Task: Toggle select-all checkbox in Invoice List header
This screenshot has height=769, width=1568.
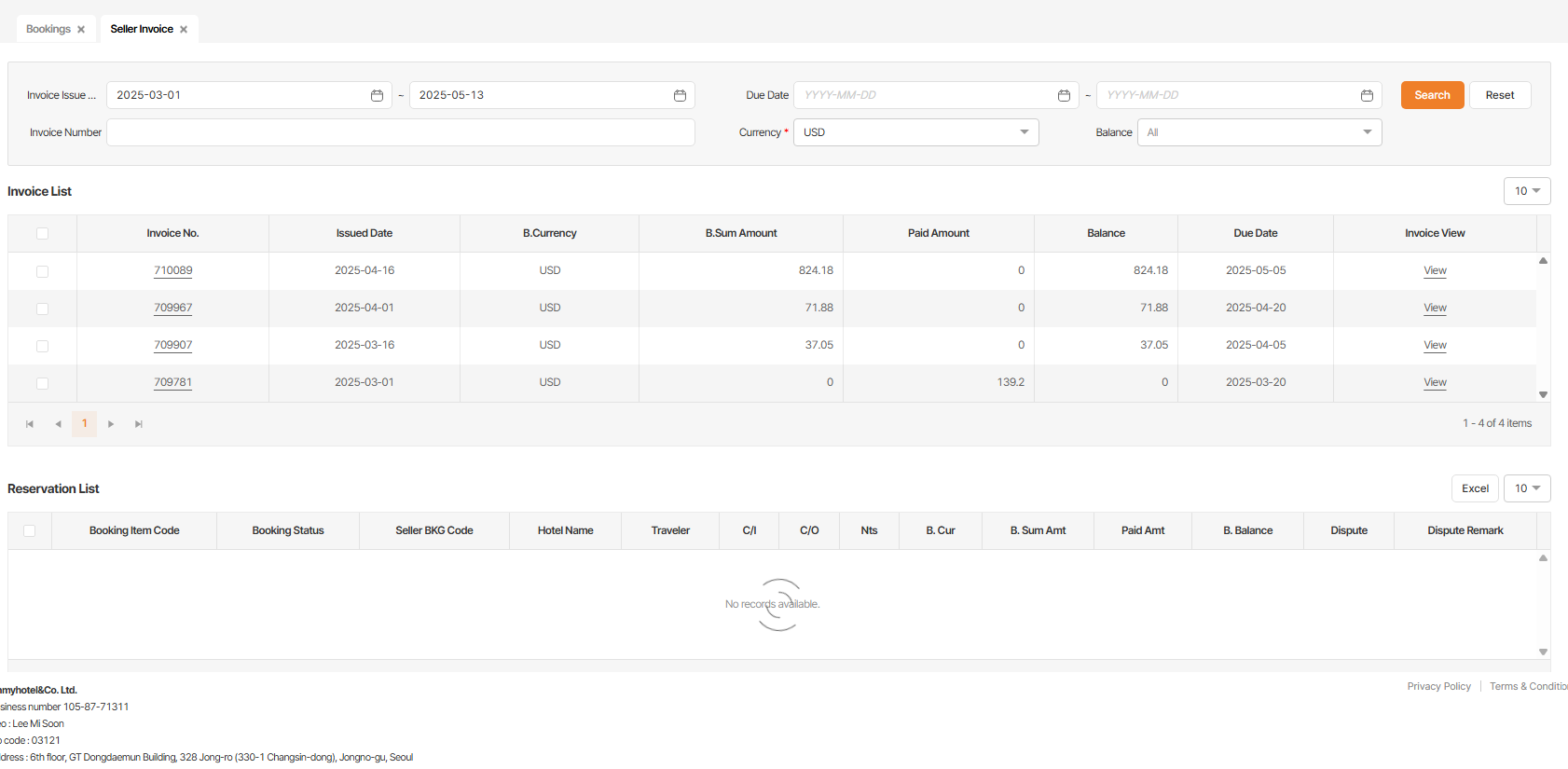Action: tap(42, 234)
